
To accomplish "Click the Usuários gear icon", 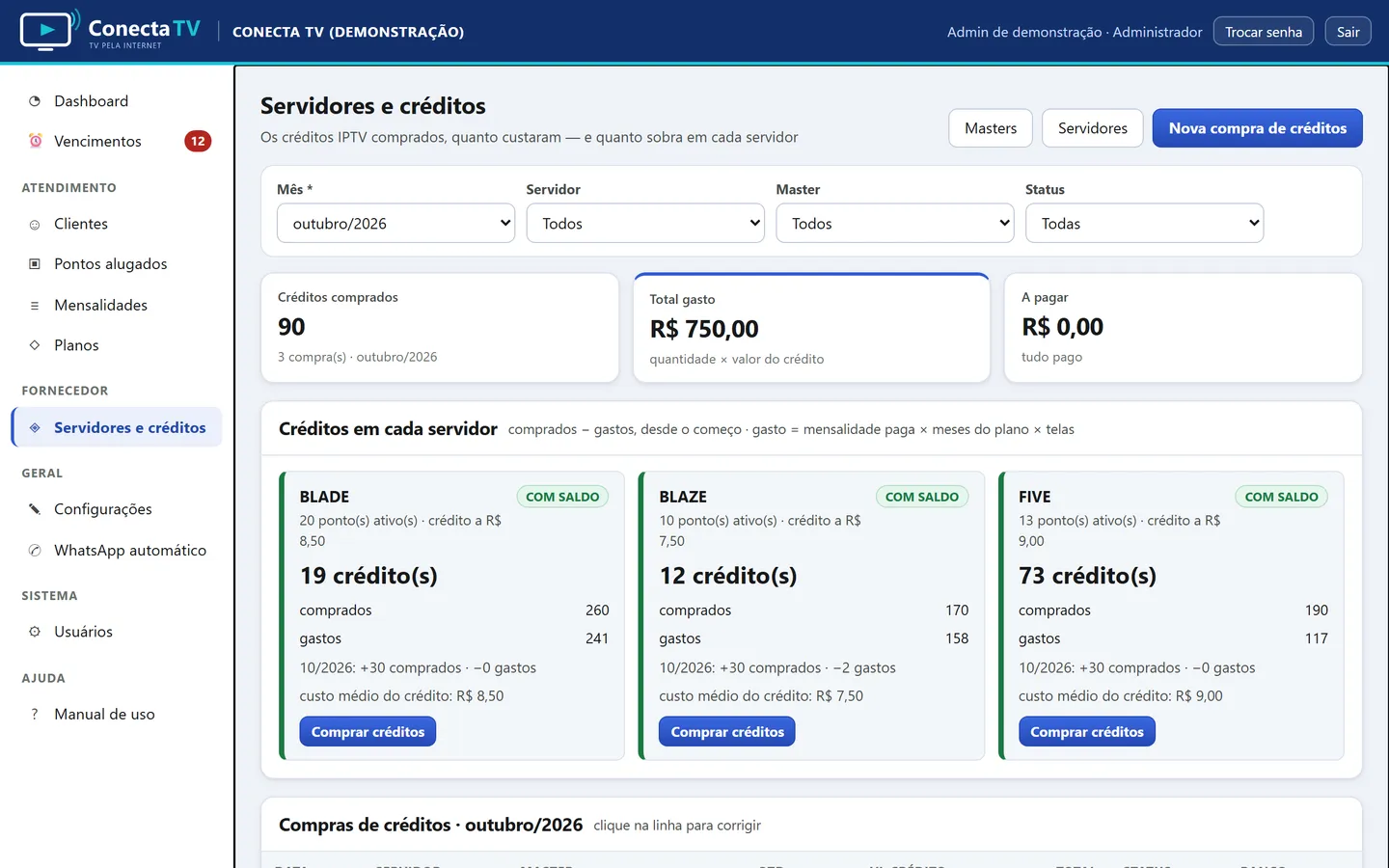I will [35, 632].
